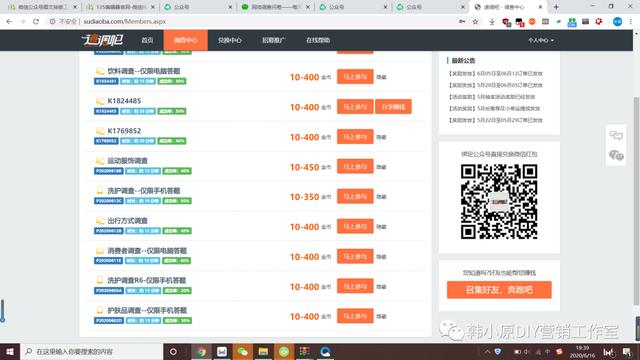Viewport: 640px width, 360px height.
Task: Click 马上参与 for survey K1769852
Action: click(355, 137)
